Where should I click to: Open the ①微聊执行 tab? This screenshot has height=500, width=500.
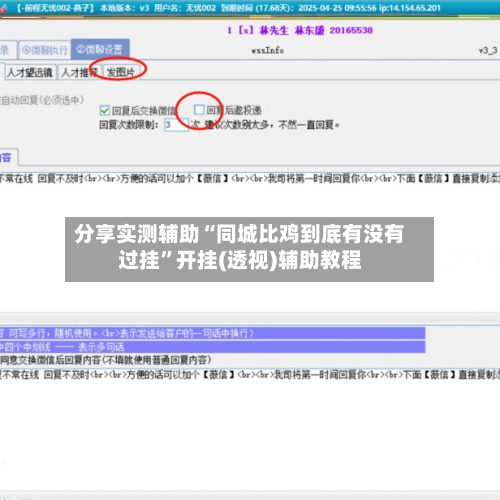tap(45, 50)
